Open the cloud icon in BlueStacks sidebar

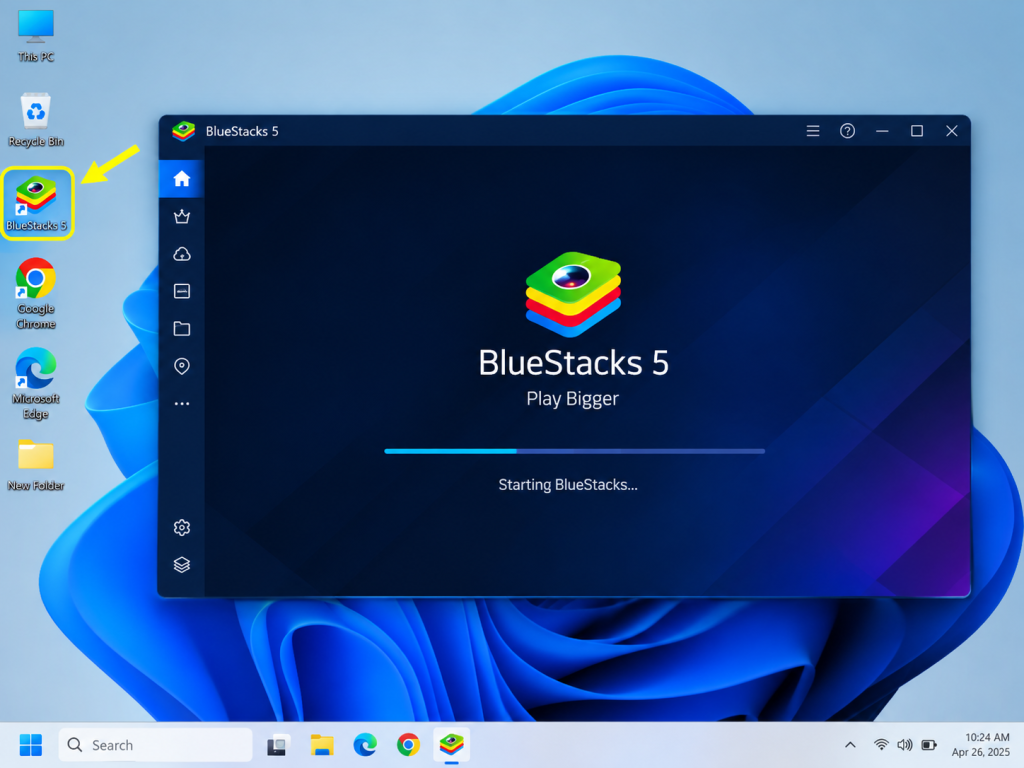tap(182, 254)
